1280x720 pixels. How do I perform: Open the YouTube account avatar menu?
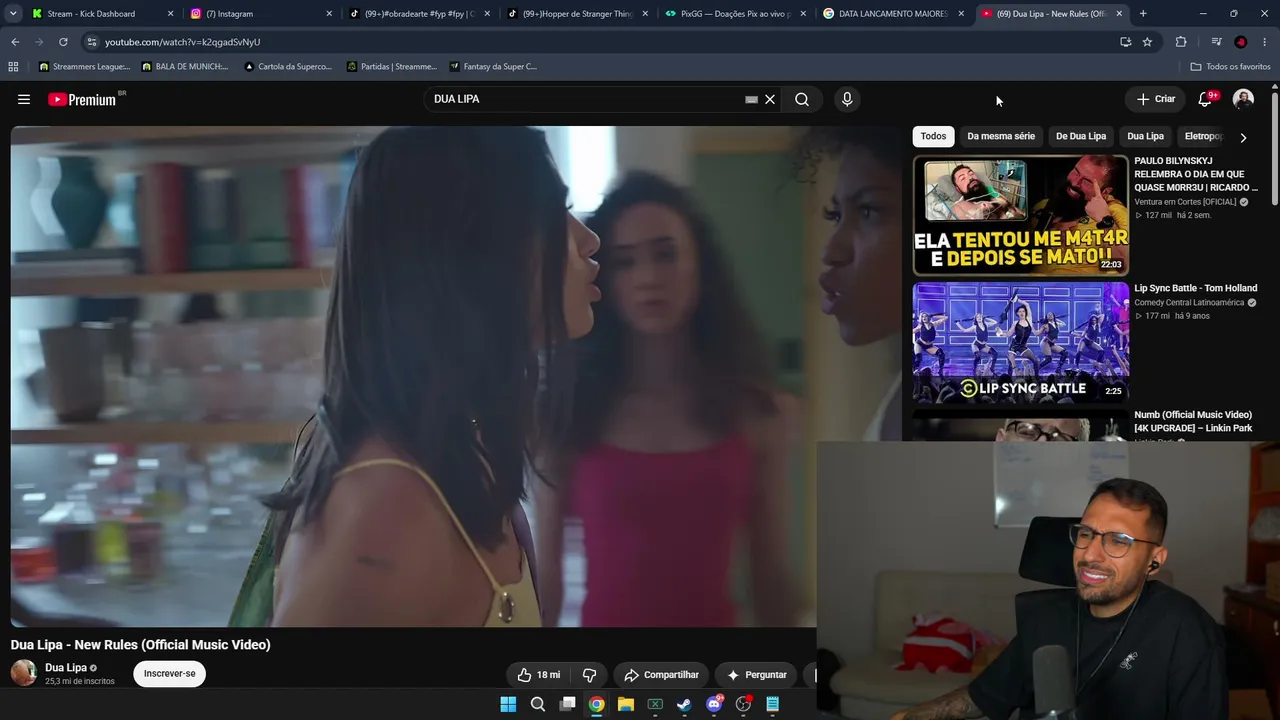tap(1243, 99)
